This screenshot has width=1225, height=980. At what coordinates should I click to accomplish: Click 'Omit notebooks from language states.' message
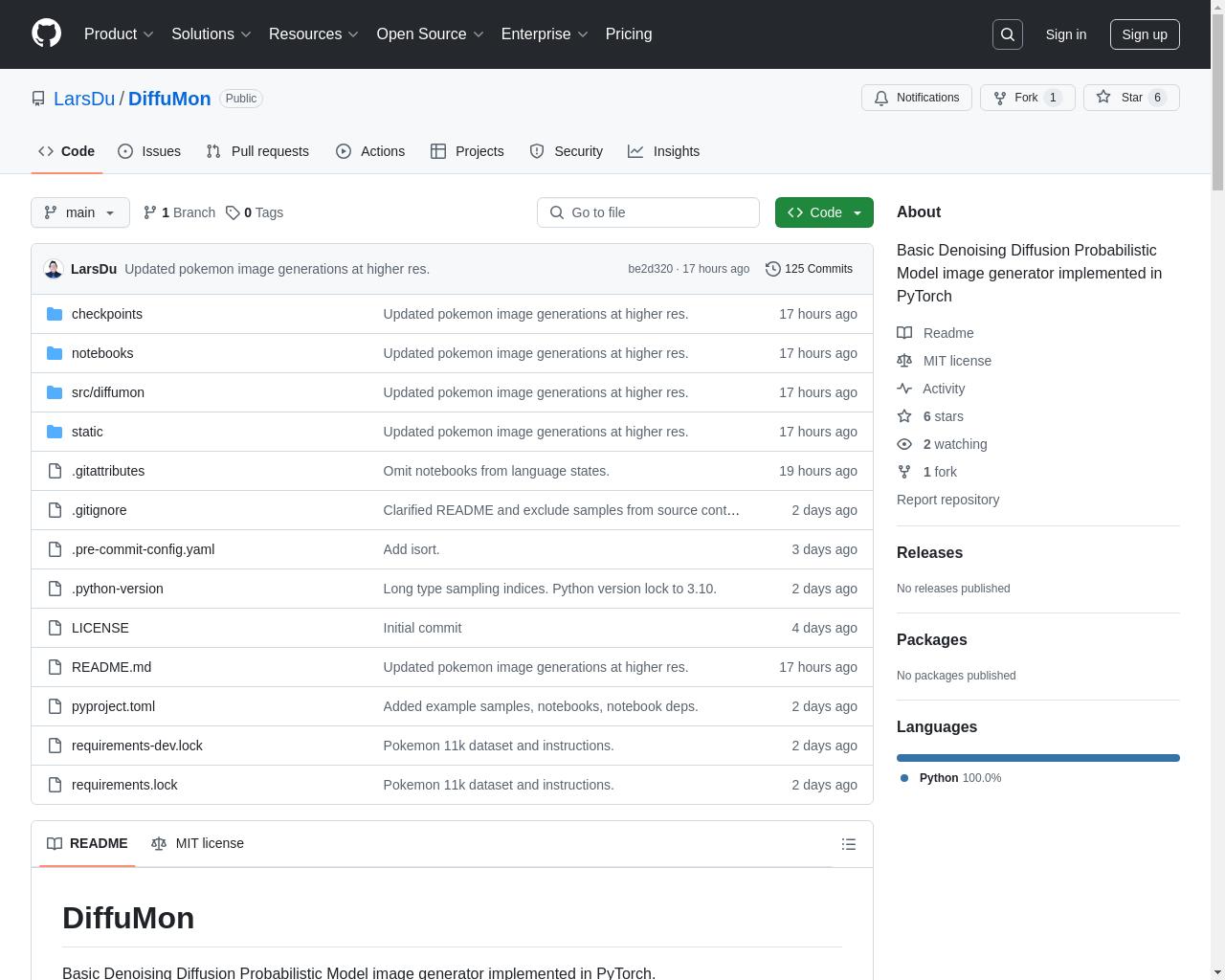tap(496, 471)
